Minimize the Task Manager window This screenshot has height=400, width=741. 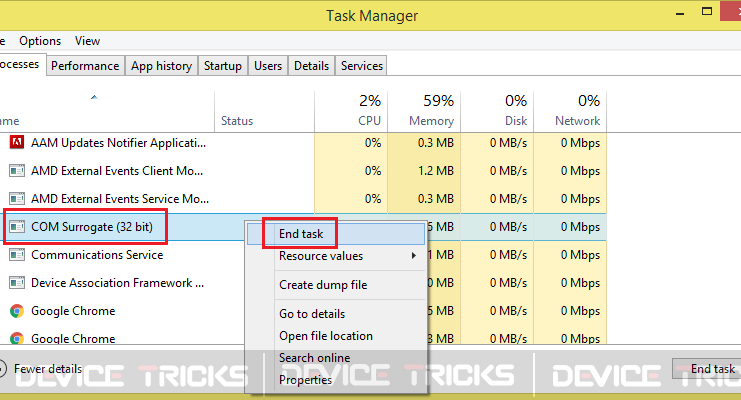(x=680, y=13)
